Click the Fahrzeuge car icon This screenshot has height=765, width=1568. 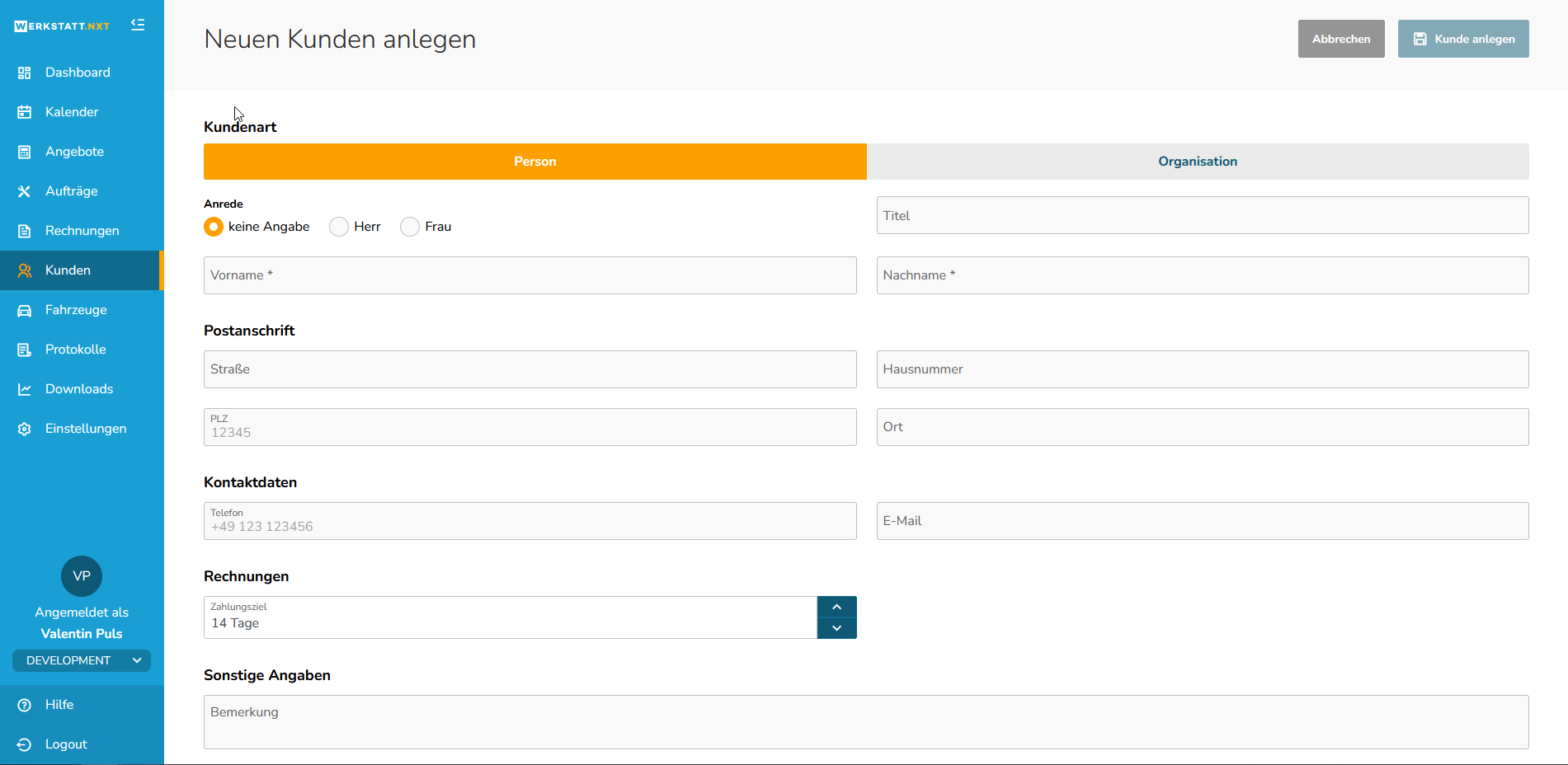tap(25, 310)
